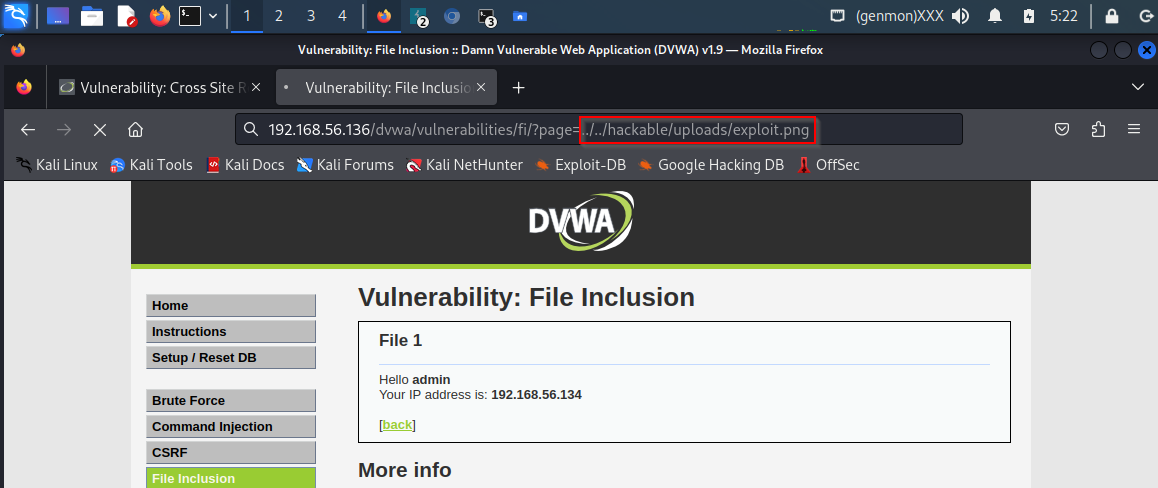Click the (genmon)XXX panel text
This screenshot has height=488, width=1158.
click(899, 16)
